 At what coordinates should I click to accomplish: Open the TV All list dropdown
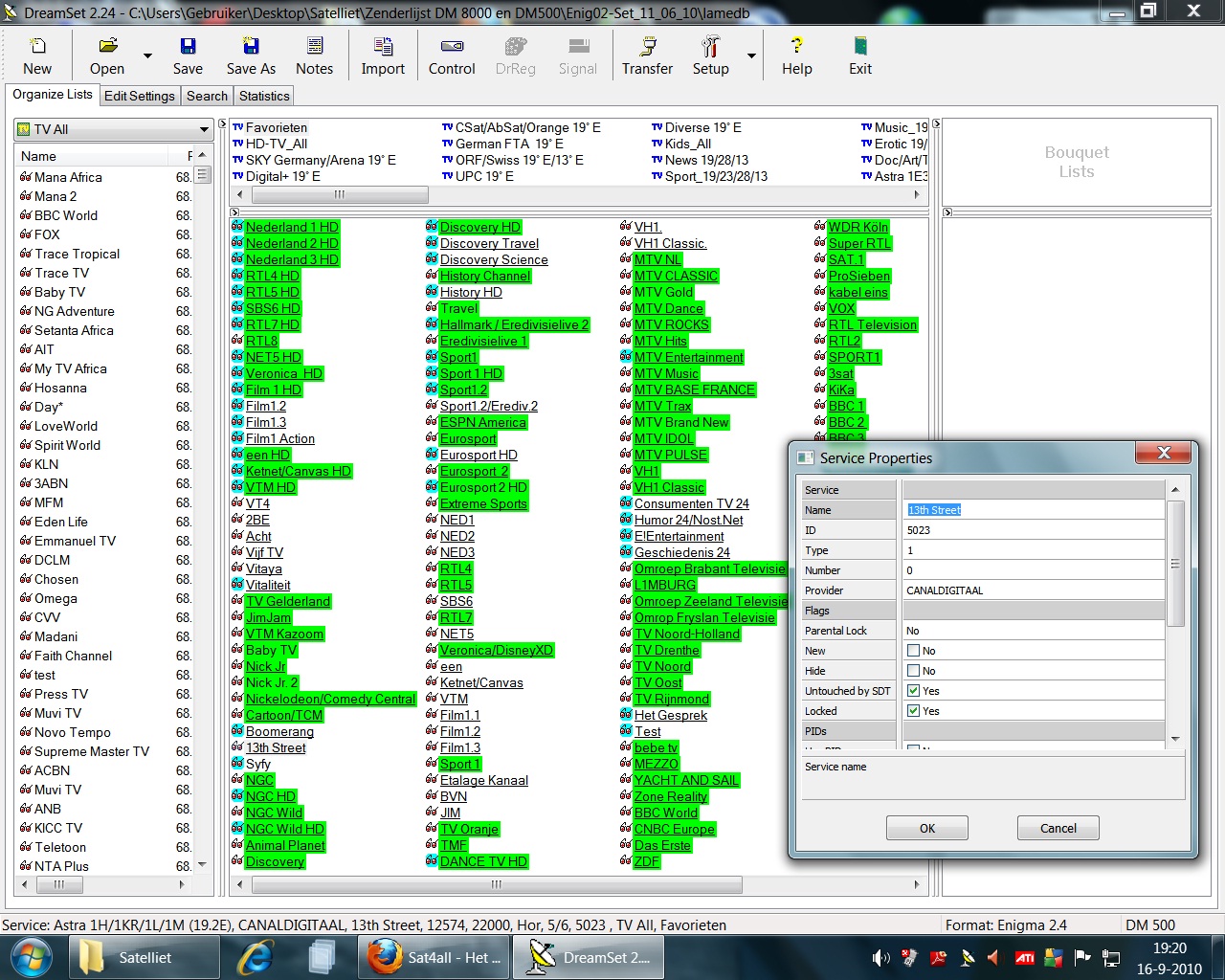pos(204,129)
